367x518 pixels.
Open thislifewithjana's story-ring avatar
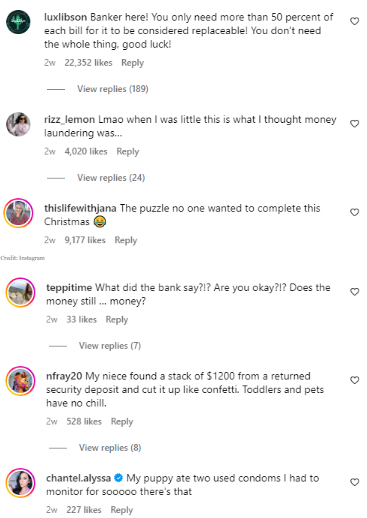(18, 213)
